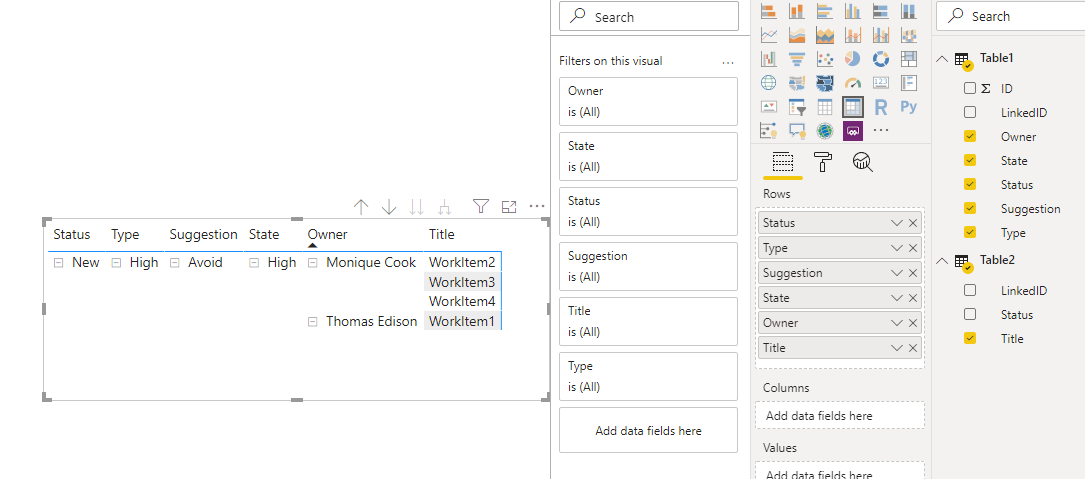Open dropdown for Status in Rows well
The width and height of the screenshot is (1085, 479).
(x=897, y=223)
